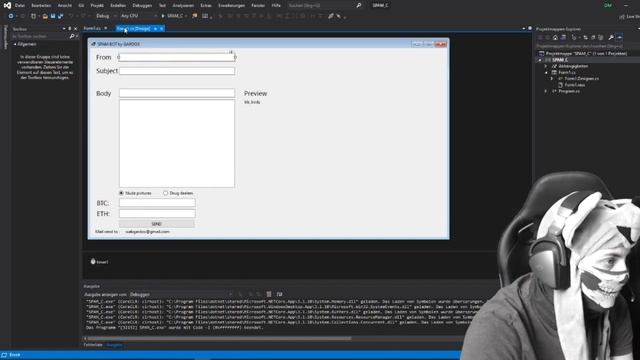Click the SEND button on the form
Screen dimensions: 640x360
click(157, 224)
